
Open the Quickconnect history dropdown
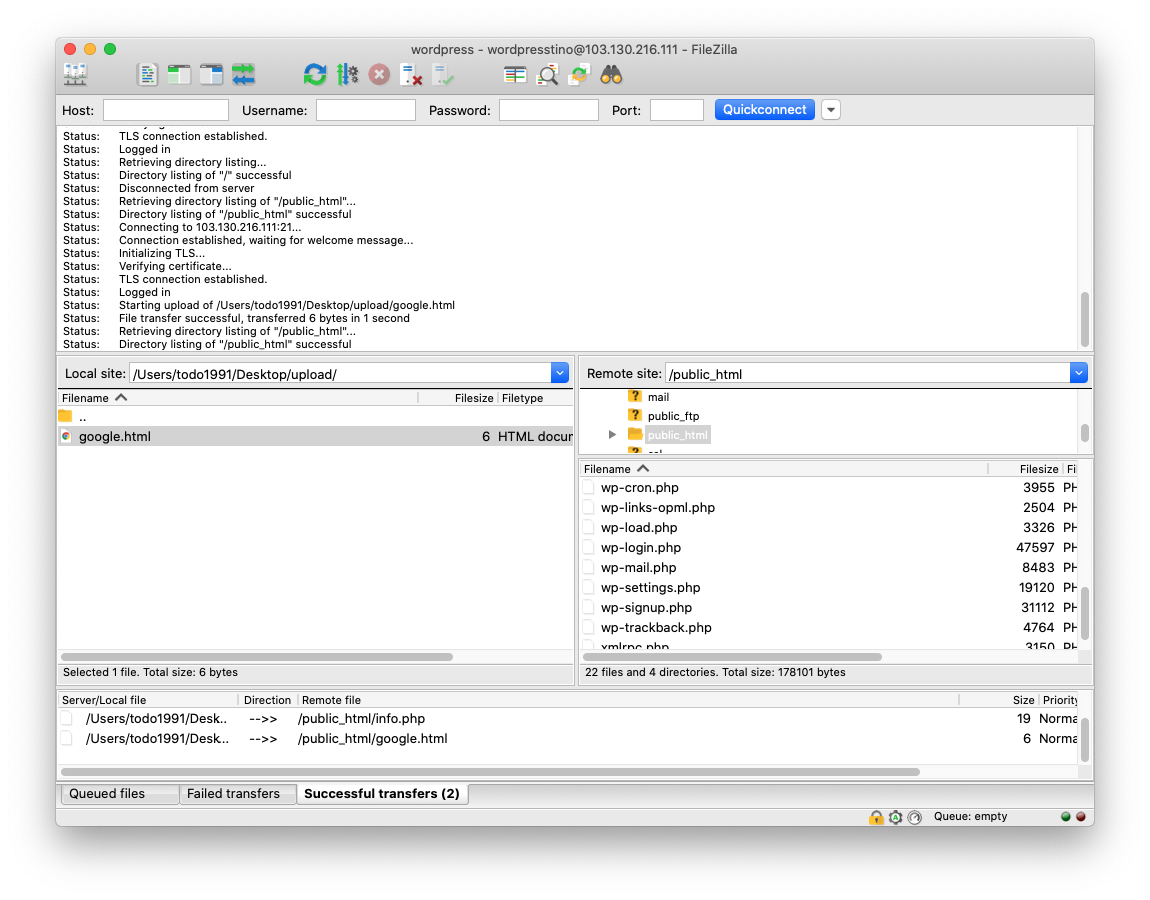click(x=830, y=110)
